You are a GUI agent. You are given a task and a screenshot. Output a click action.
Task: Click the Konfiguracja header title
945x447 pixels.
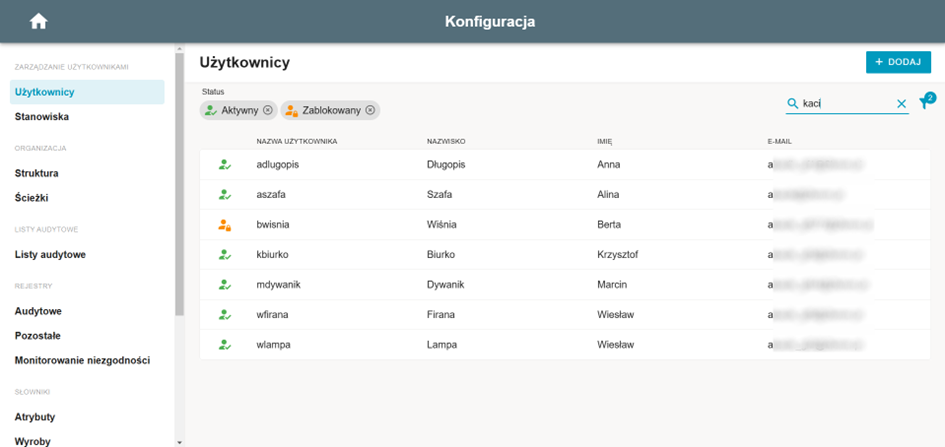[x=490, y=22]
